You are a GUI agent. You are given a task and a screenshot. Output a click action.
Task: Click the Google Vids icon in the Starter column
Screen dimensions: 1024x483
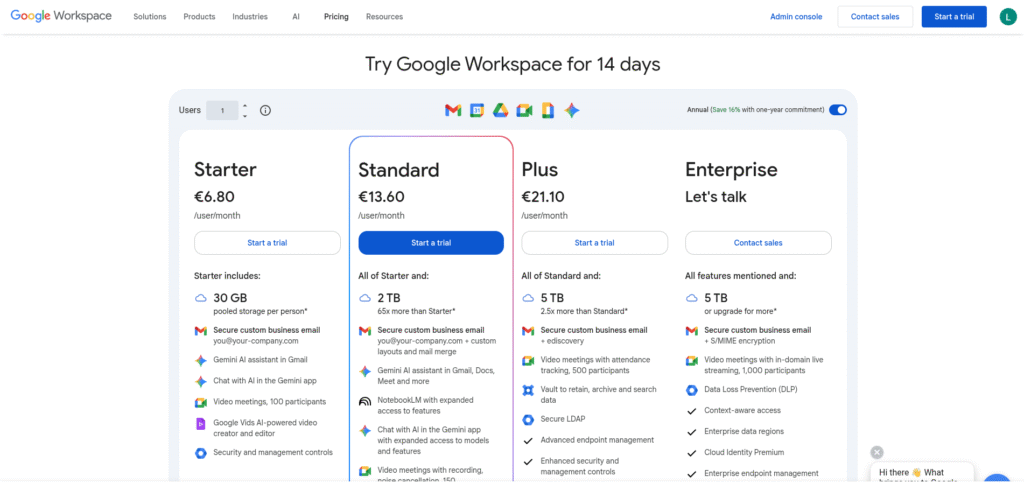point(200,424)
